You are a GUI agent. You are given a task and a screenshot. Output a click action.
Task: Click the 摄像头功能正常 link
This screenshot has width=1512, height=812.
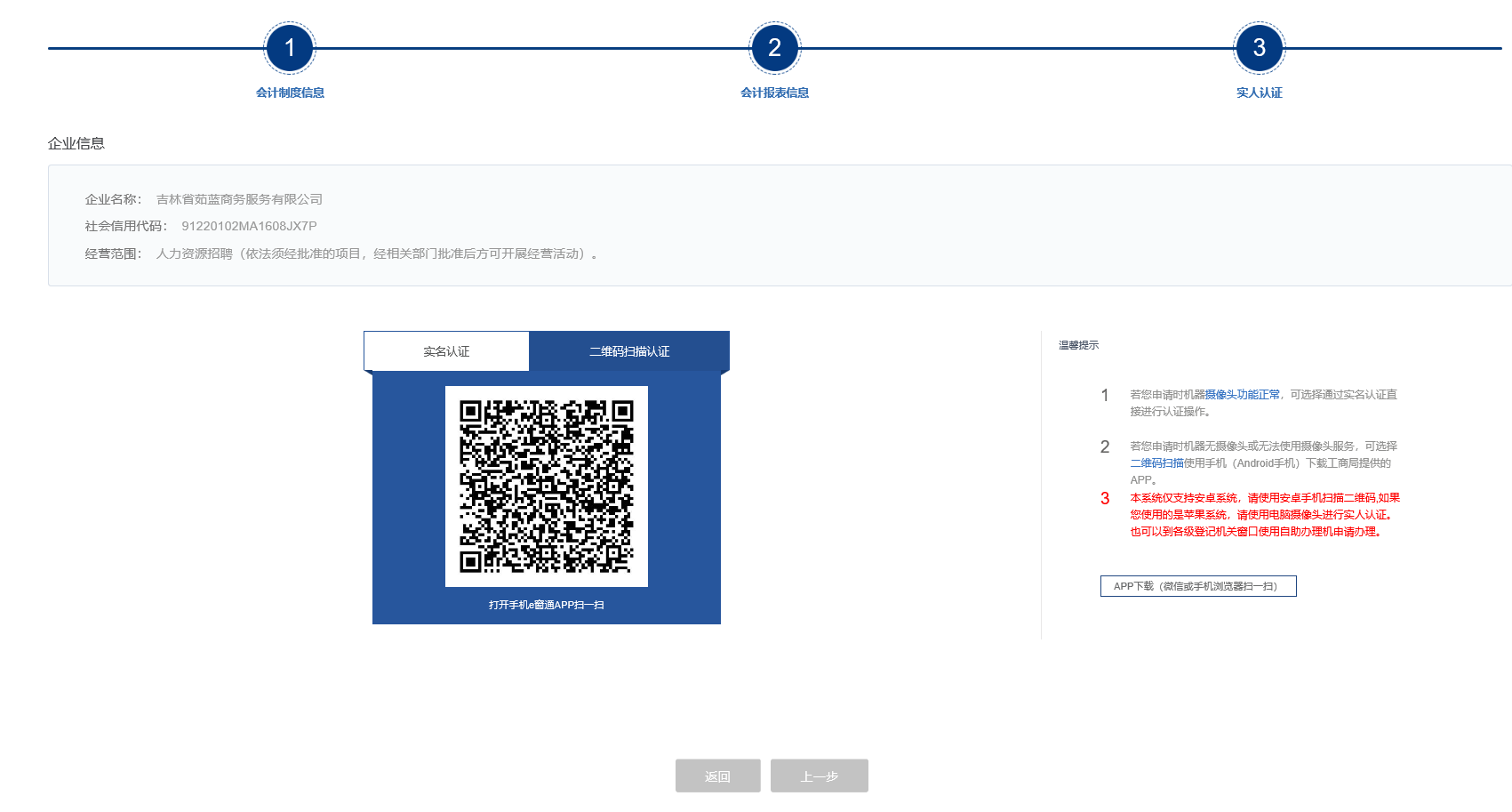click(x=1243, y=394)
